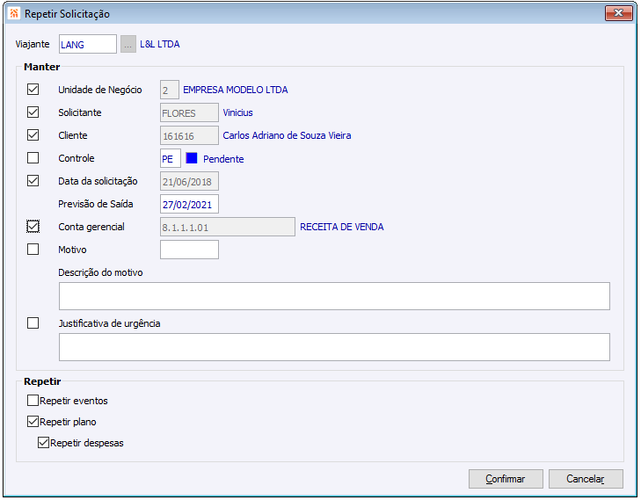Click the blue Pendente color swatch
This screenshot has height=500, width=641.
point(191,158)
